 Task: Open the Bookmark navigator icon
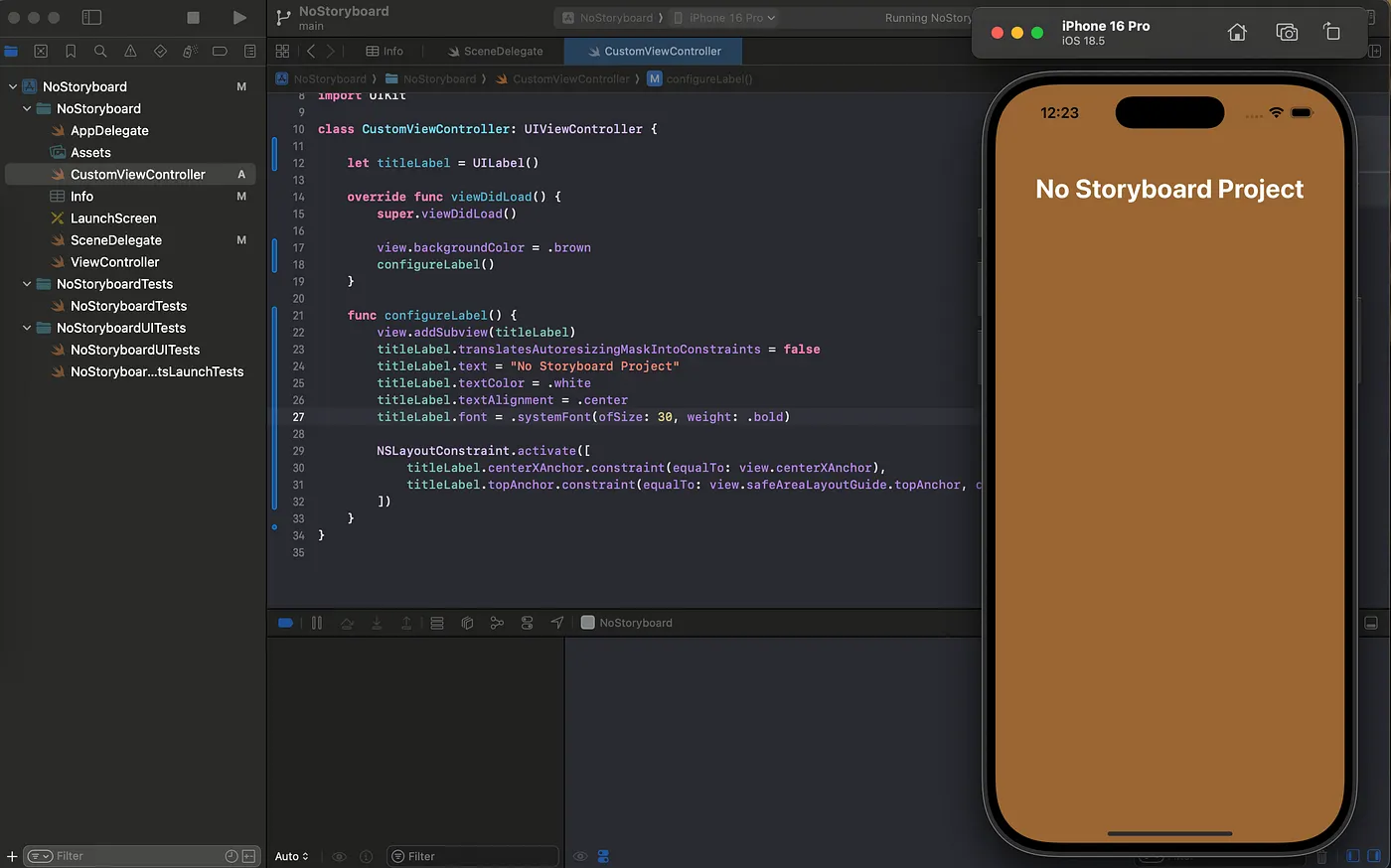[x=71, y=51]
